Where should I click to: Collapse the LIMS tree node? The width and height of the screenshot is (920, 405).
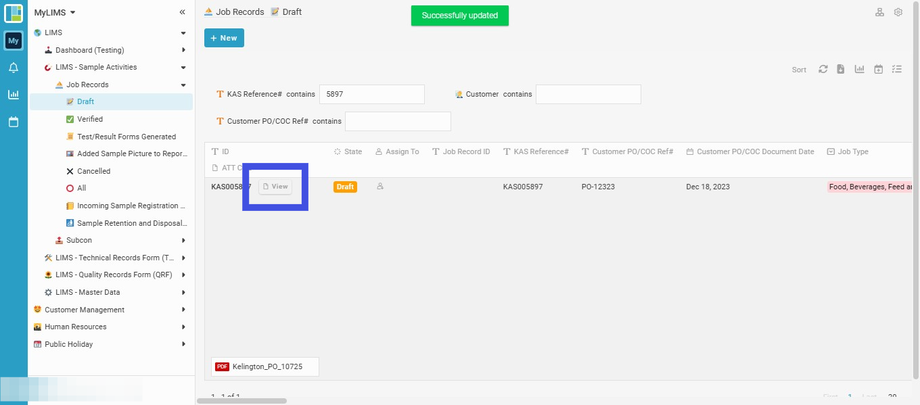click(x=183, y=33)
